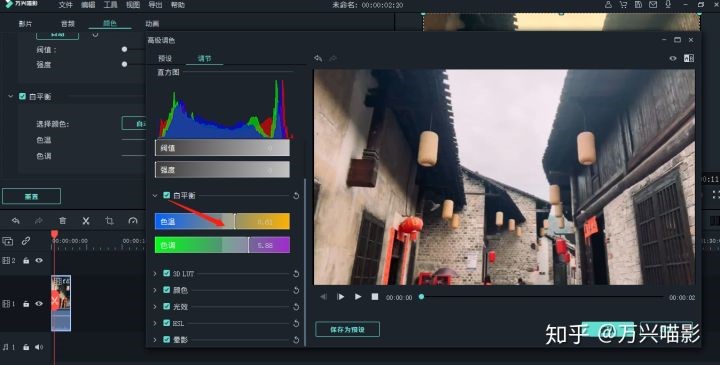Image resolution: width=720 pixels, height=365 pixels.
Task: Expand the 晕影 section
Action: (x=155, y=340)
